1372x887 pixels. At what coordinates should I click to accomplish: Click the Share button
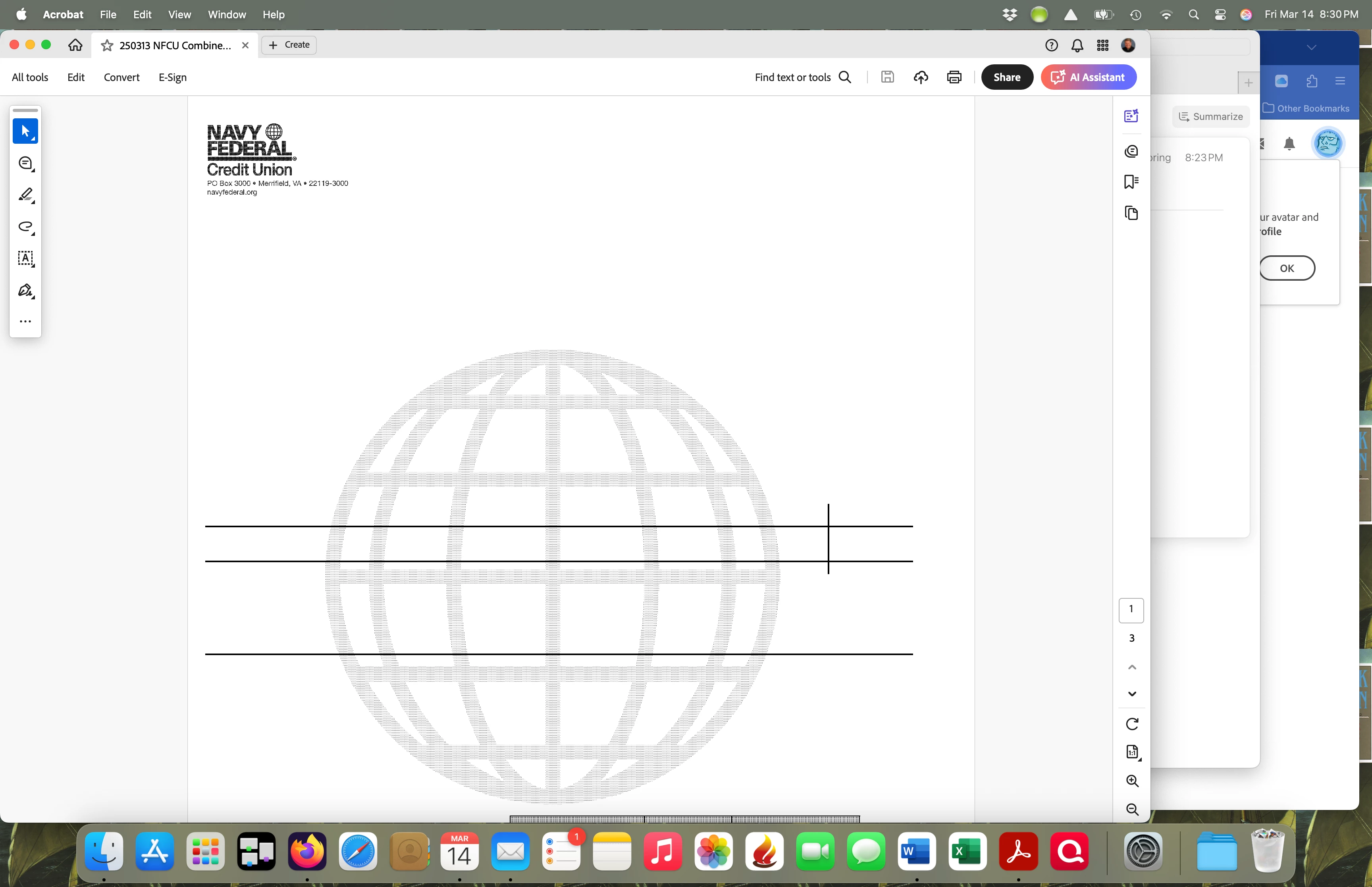pyautogui.click(x=1006, y=77)
